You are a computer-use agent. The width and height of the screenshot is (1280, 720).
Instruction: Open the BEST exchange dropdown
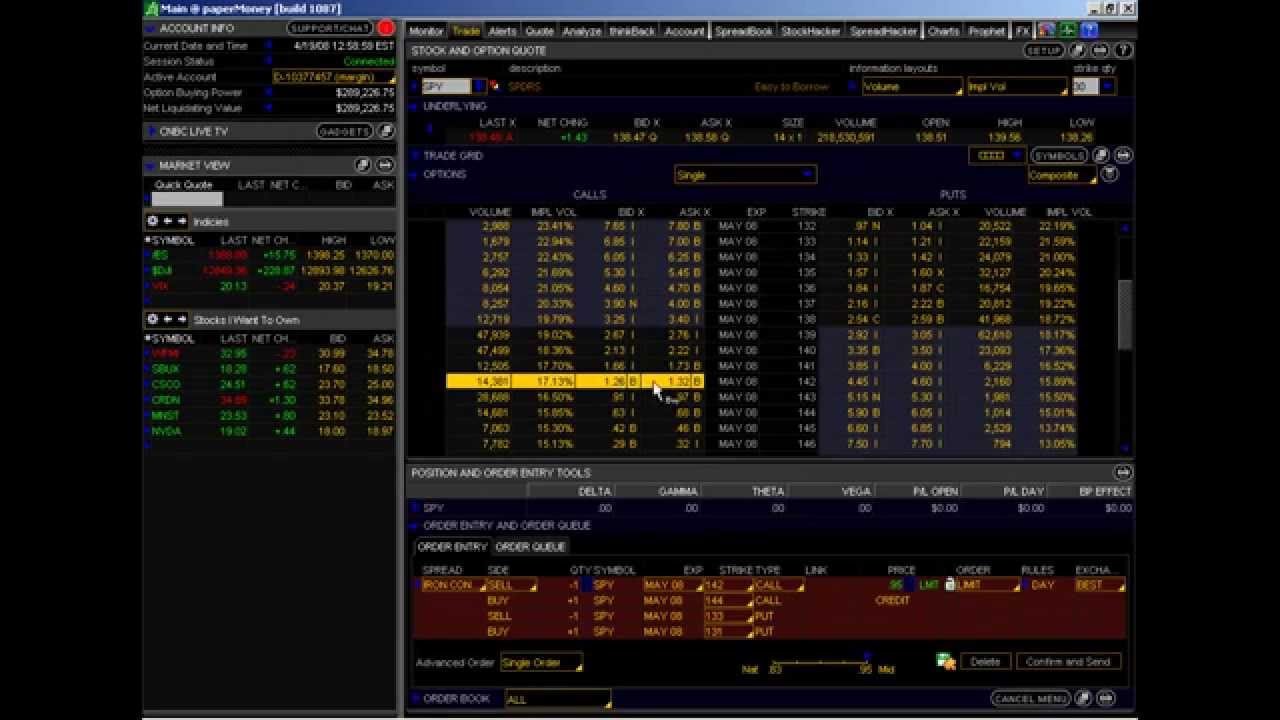coord(1099,585)
